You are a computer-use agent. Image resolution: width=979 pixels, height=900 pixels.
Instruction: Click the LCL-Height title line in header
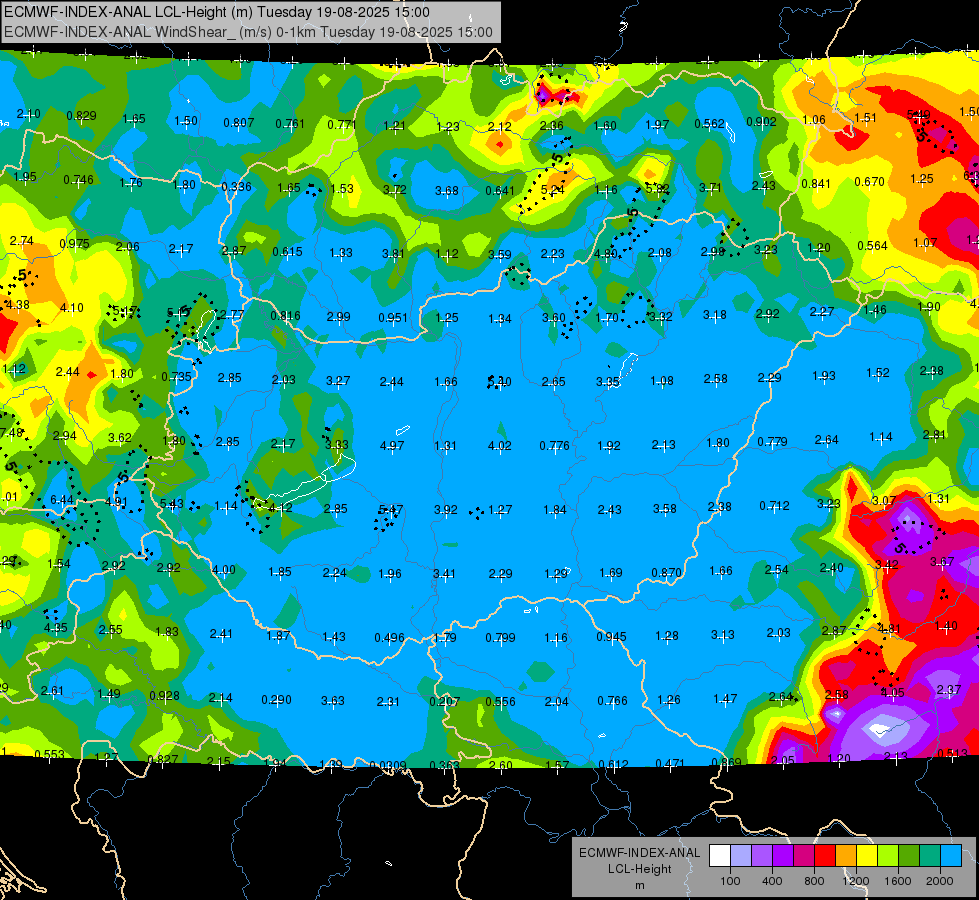click(x=217, y=12)
